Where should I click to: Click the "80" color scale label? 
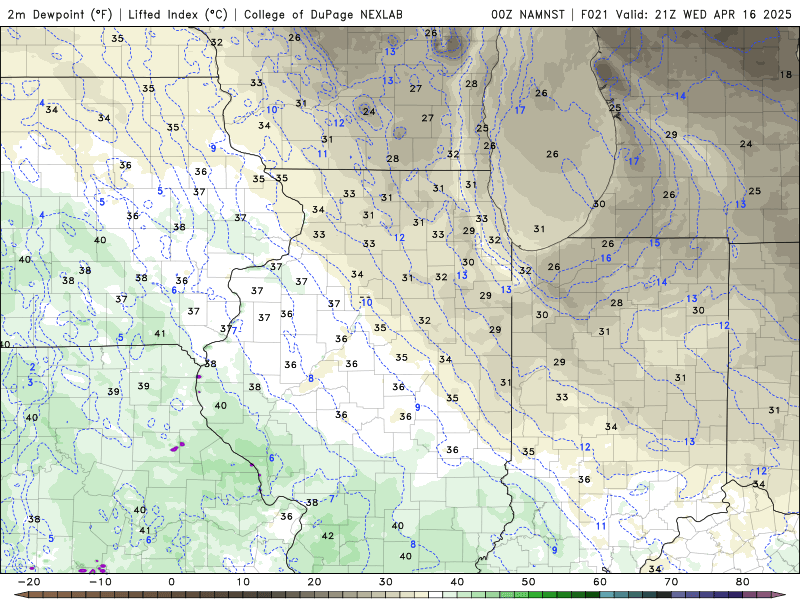(743, 582)
